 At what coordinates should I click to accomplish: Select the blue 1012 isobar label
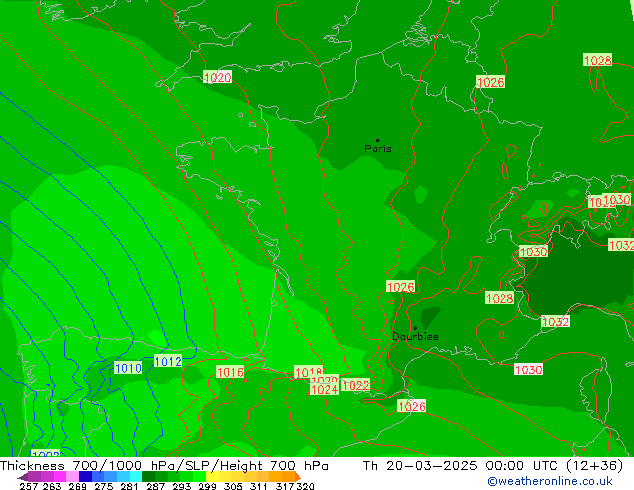[168, 361]
